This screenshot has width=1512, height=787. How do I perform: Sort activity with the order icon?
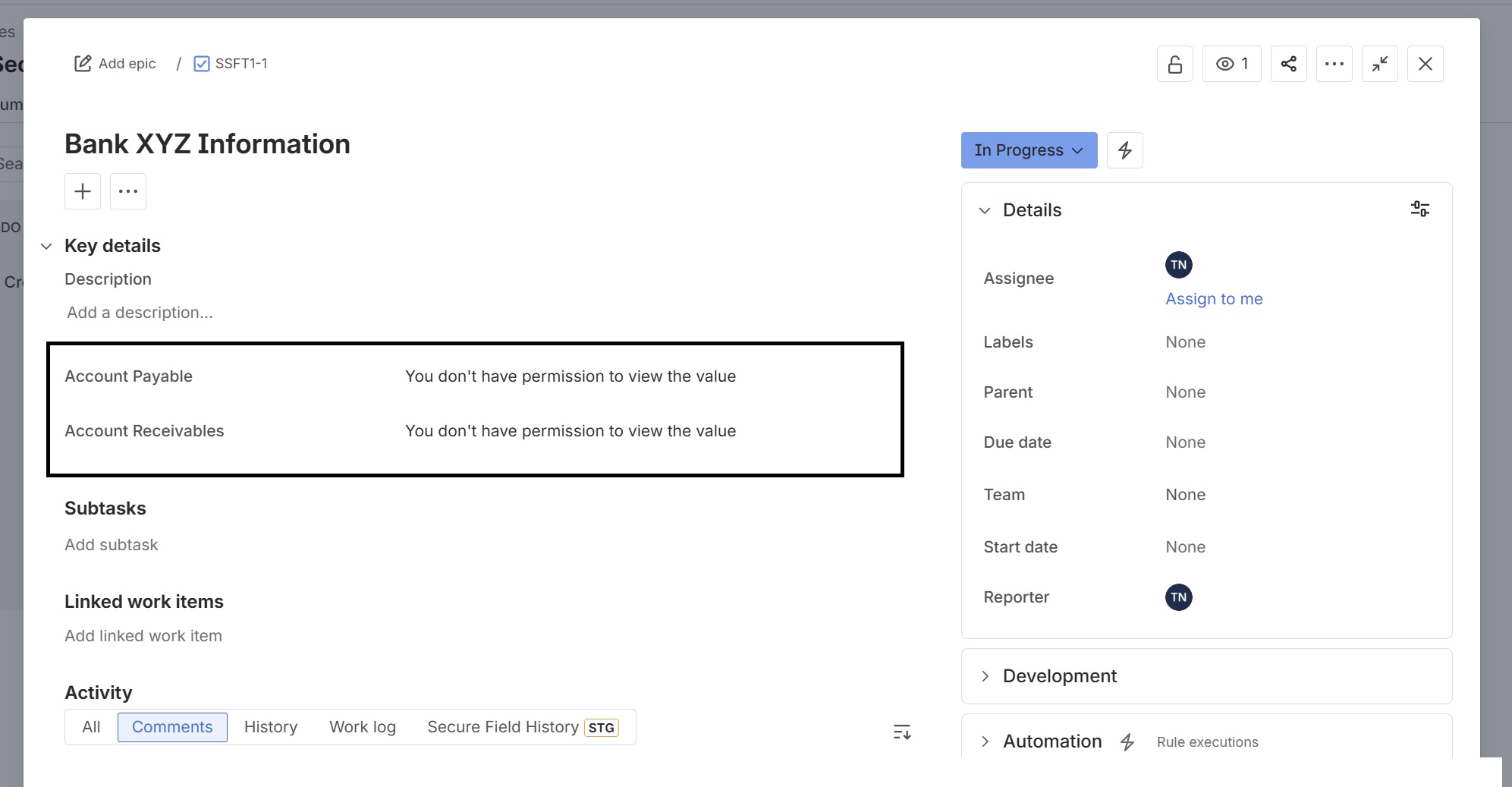point(901,732)
